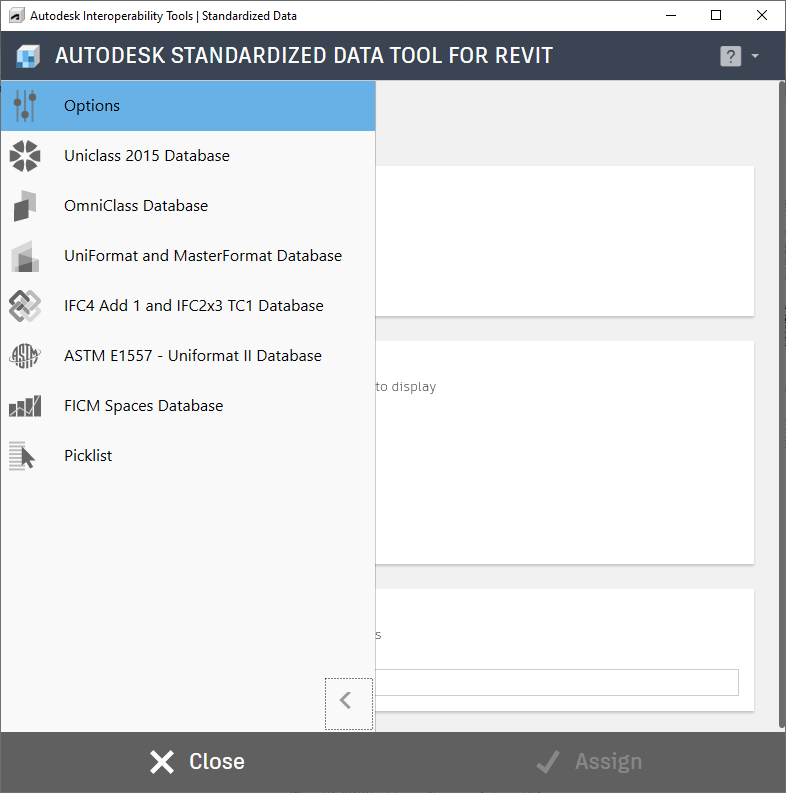Click the Standardized Data Tool logo
The image size is (786, 793).
coord(28,56)
